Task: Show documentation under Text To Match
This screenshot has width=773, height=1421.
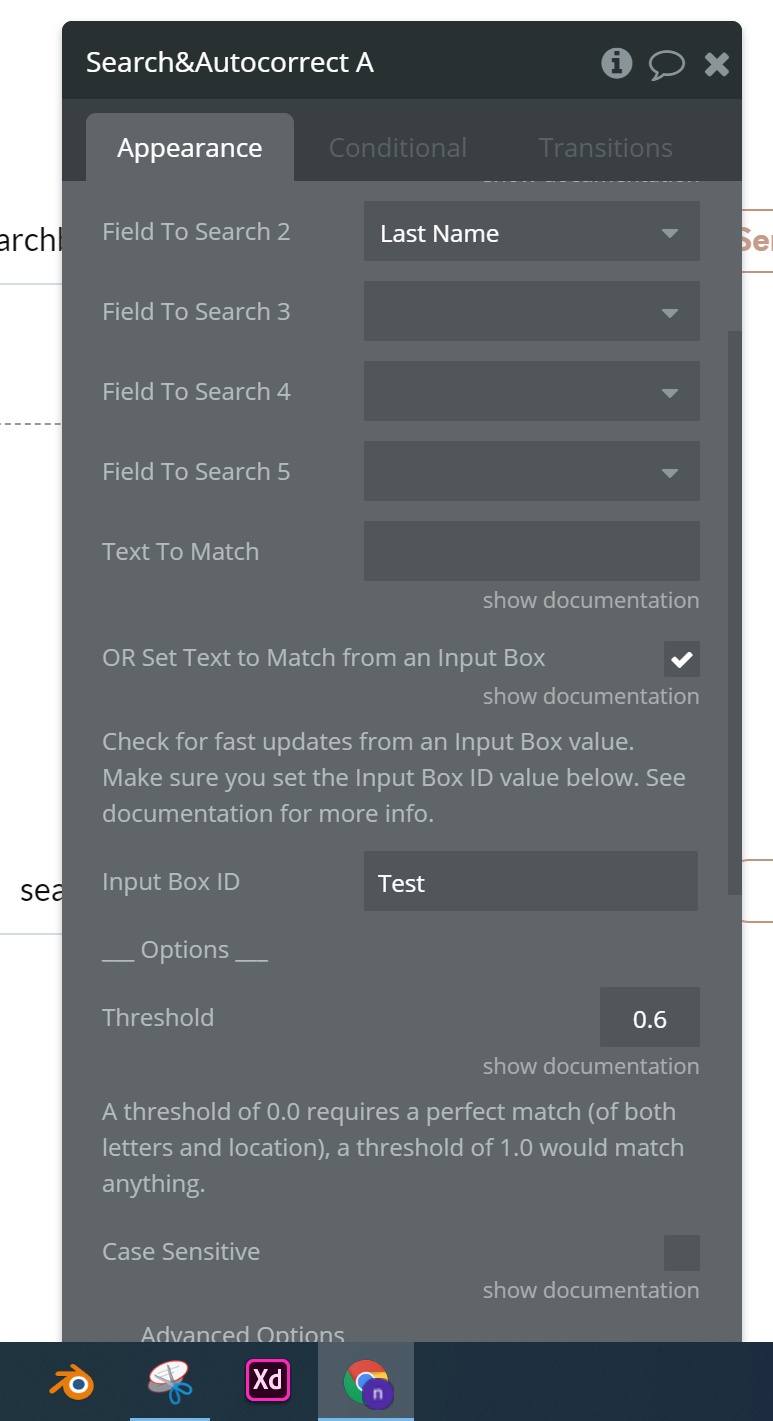Action: (591, 600)
